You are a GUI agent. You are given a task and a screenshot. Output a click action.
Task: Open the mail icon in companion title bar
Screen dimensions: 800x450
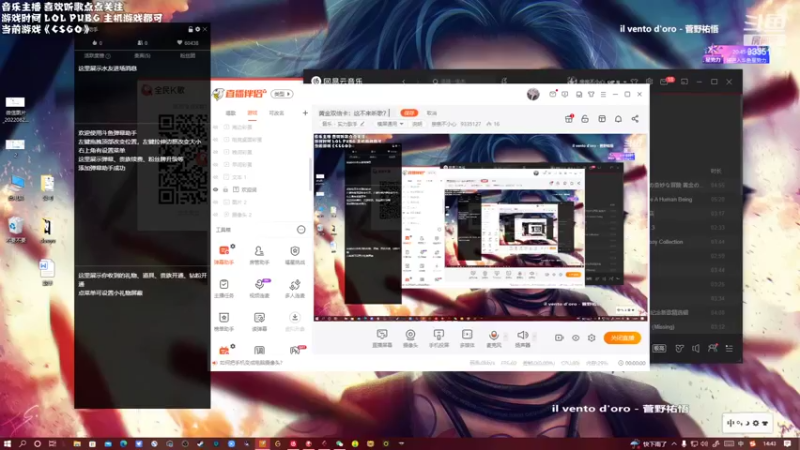pyautogui.click(x=553, y=94)
